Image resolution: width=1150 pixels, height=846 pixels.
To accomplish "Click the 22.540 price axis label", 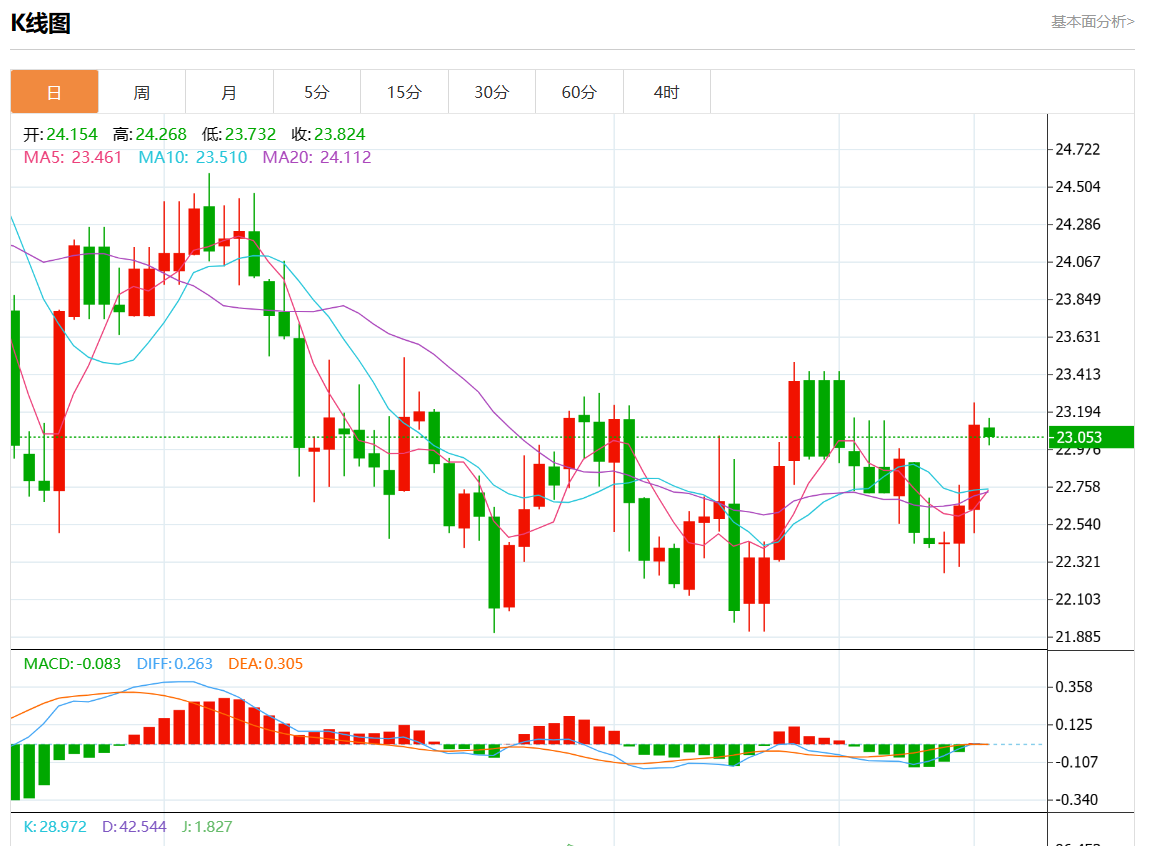I will pos(1077,524).
